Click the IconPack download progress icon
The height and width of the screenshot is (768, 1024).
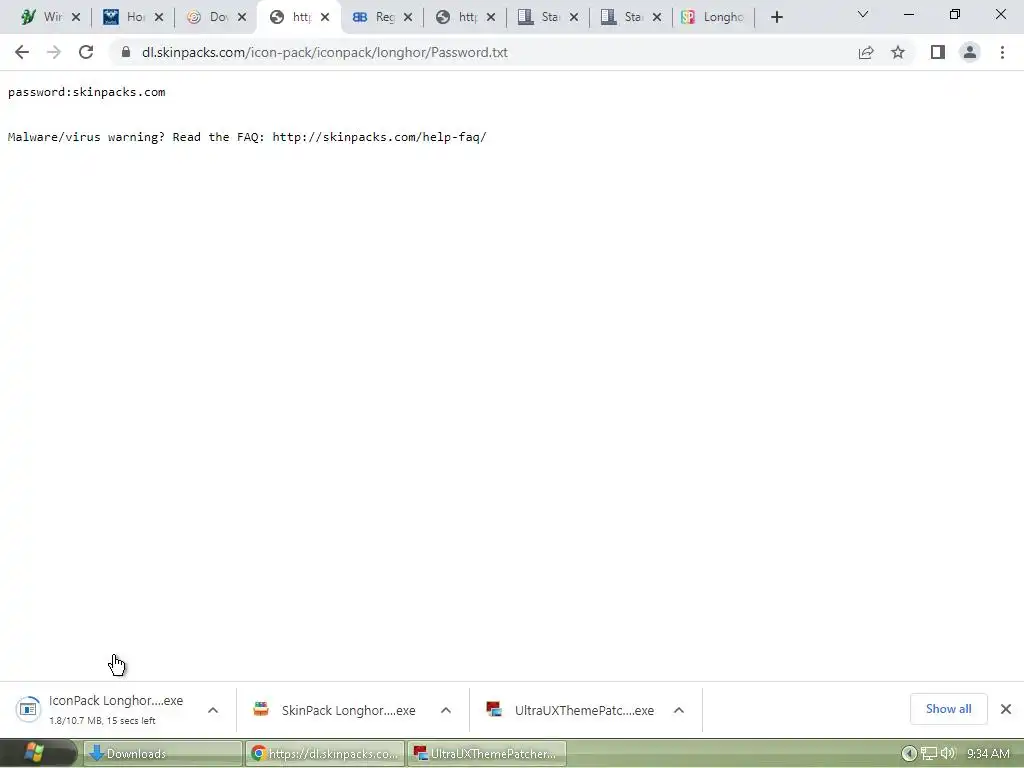click(x=28, y=709)
